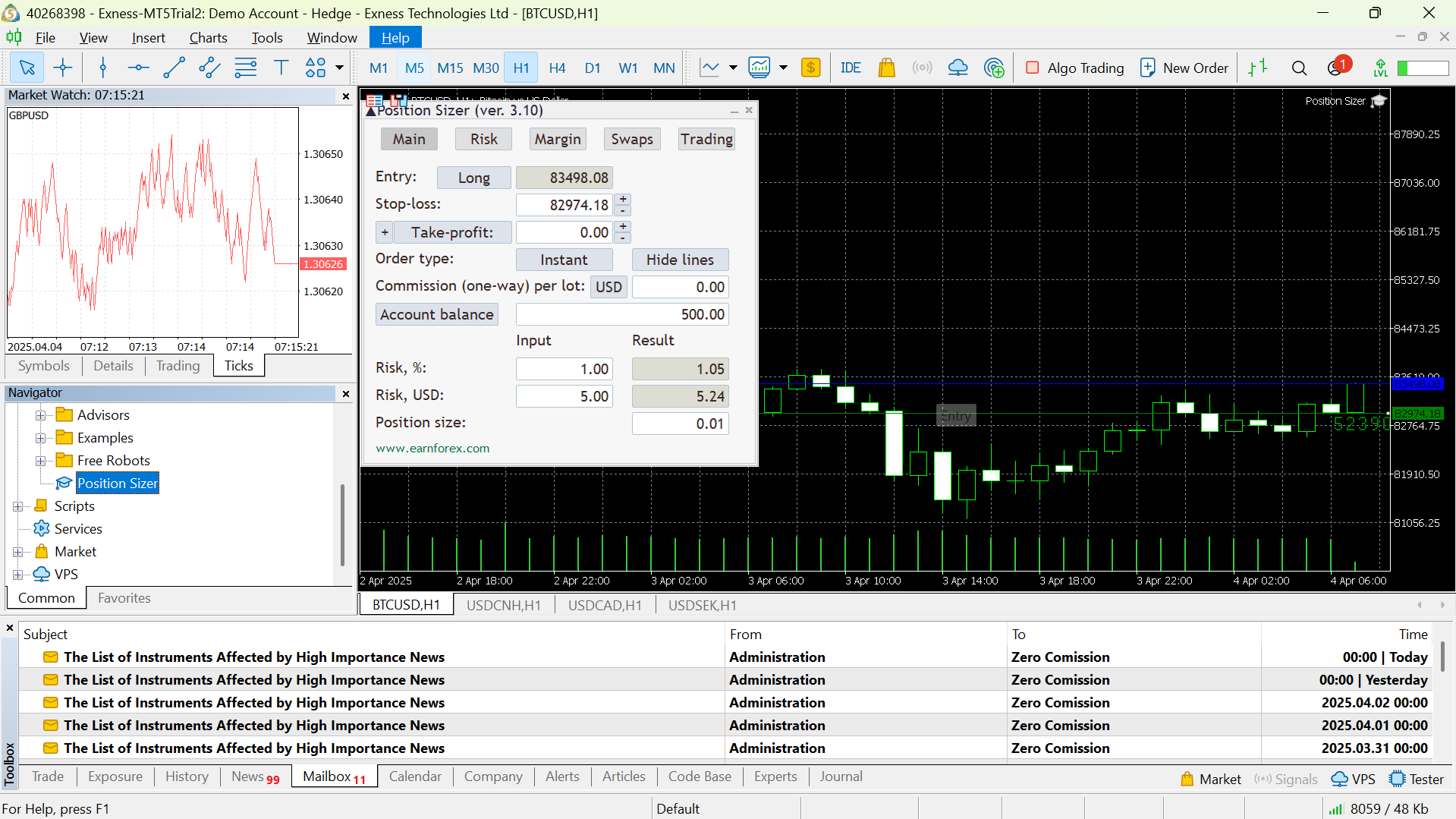Viewport: 1456px width, 819px height.
Task: Toggle the Instant order type
Action: point(564,260)
